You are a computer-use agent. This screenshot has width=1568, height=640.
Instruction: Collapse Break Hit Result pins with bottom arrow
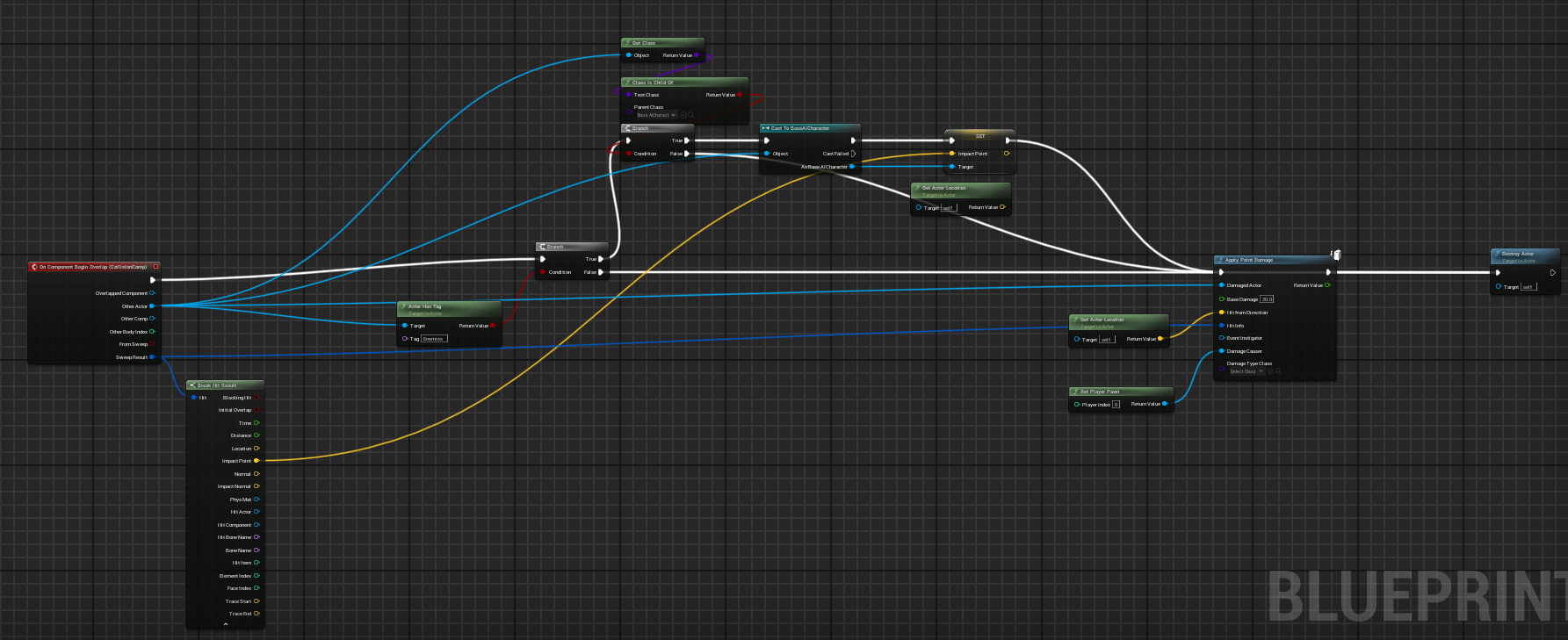tap(226, 624)
